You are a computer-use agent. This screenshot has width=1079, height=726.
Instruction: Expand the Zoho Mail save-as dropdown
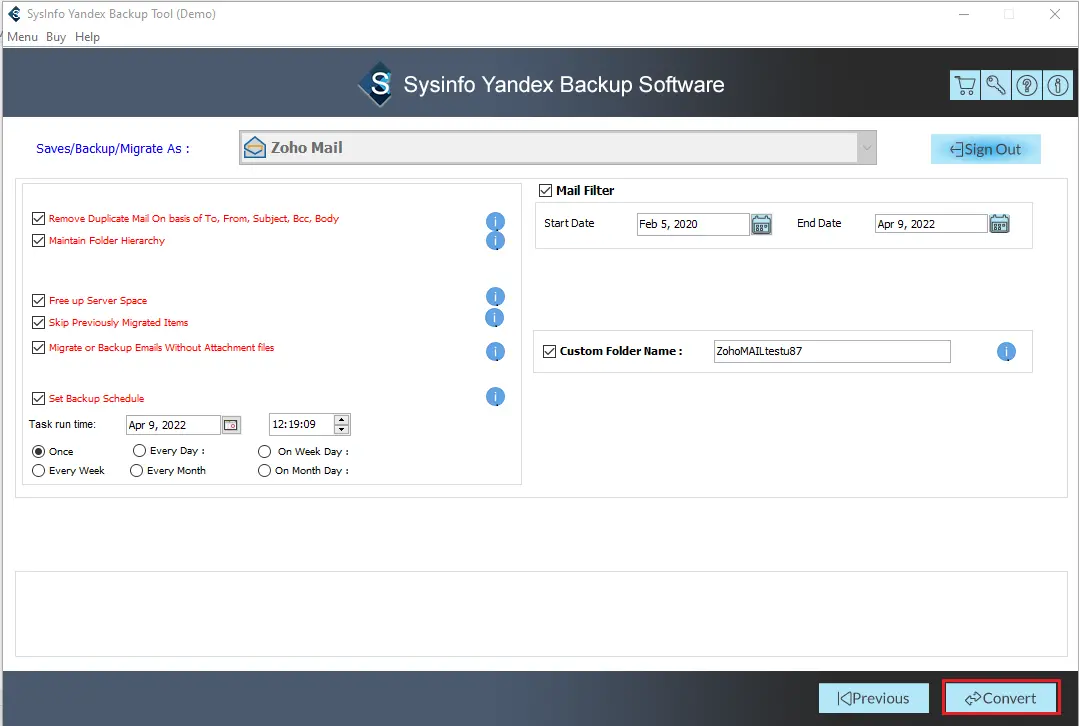(864, 148)
